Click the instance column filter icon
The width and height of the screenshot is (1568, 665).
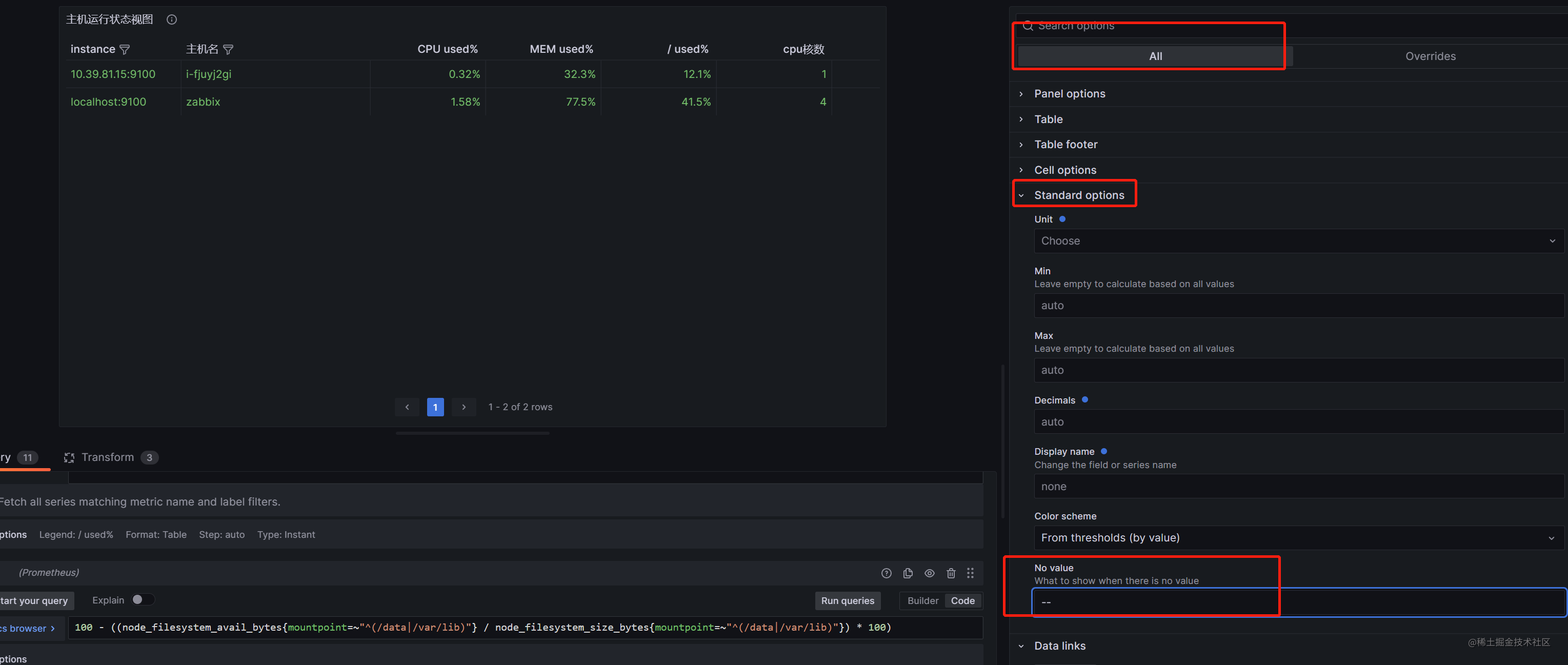125,49
